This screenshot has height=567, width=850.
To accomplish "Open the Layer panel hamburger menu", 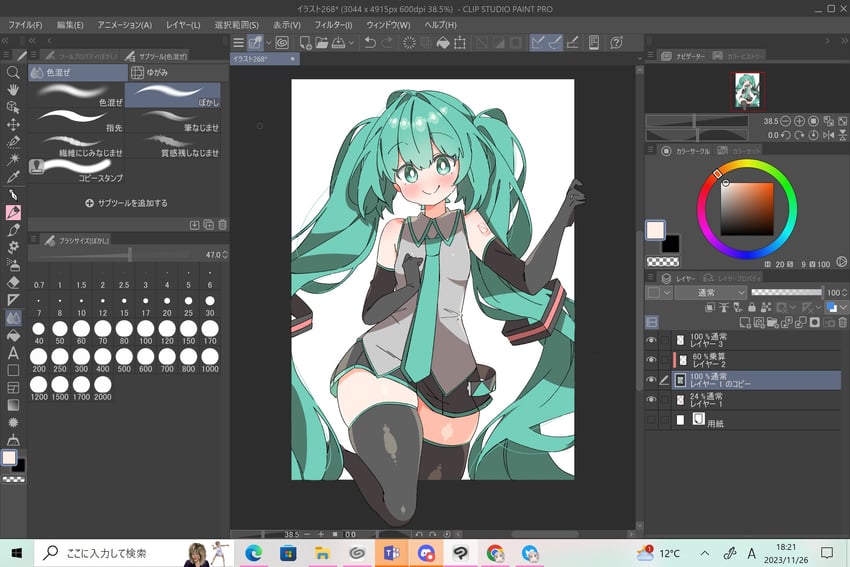I will coord(651,278).
